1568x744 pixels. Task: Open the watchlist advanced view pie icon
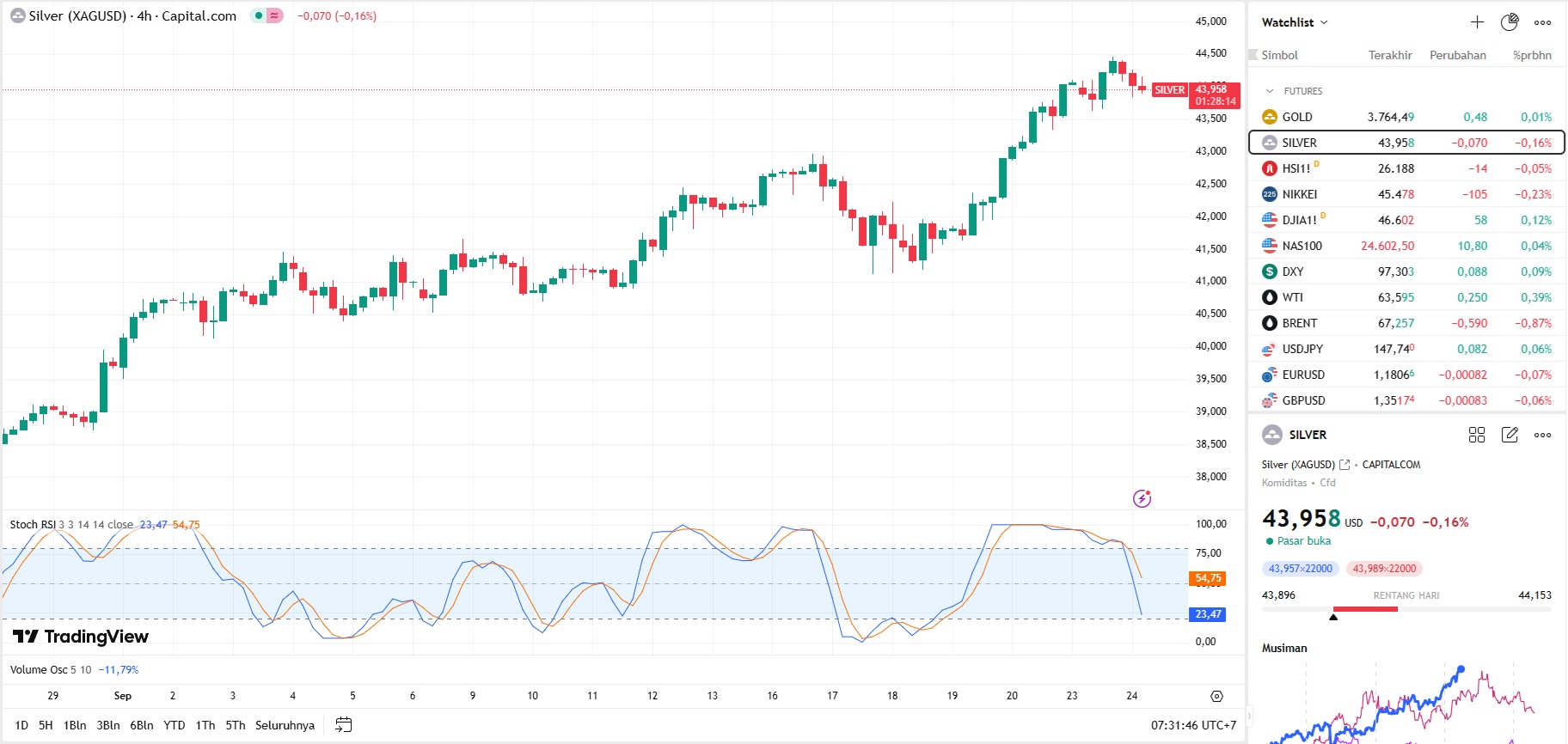coord(1510,22)
